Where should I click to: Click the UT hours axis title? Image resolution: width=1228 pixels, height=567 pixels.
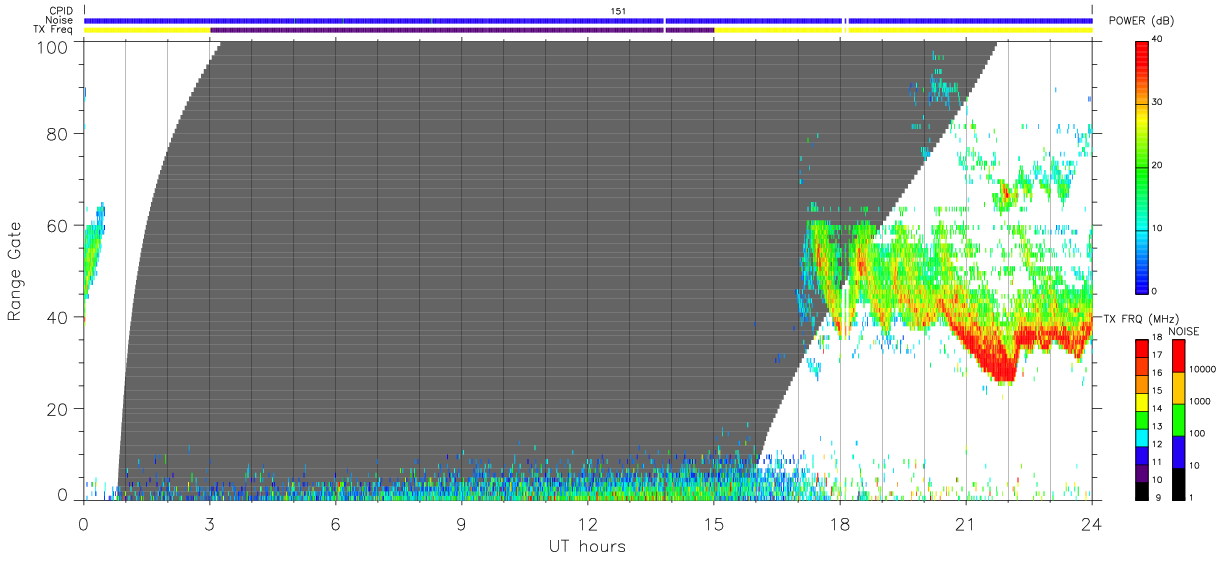click(586, 546)
